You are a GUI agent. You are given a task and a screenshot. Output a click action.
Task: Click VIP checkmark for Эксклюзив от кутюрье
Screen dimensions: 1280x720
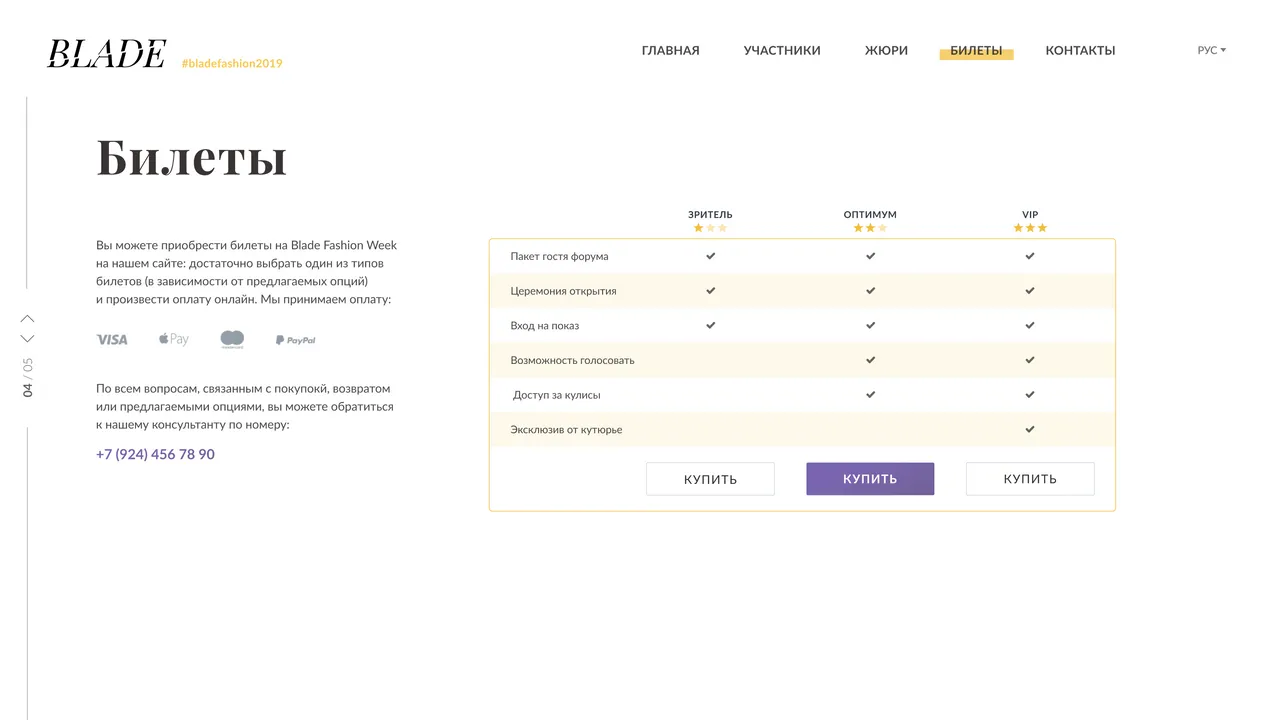pyautogui.click(x=1030, y=429)
